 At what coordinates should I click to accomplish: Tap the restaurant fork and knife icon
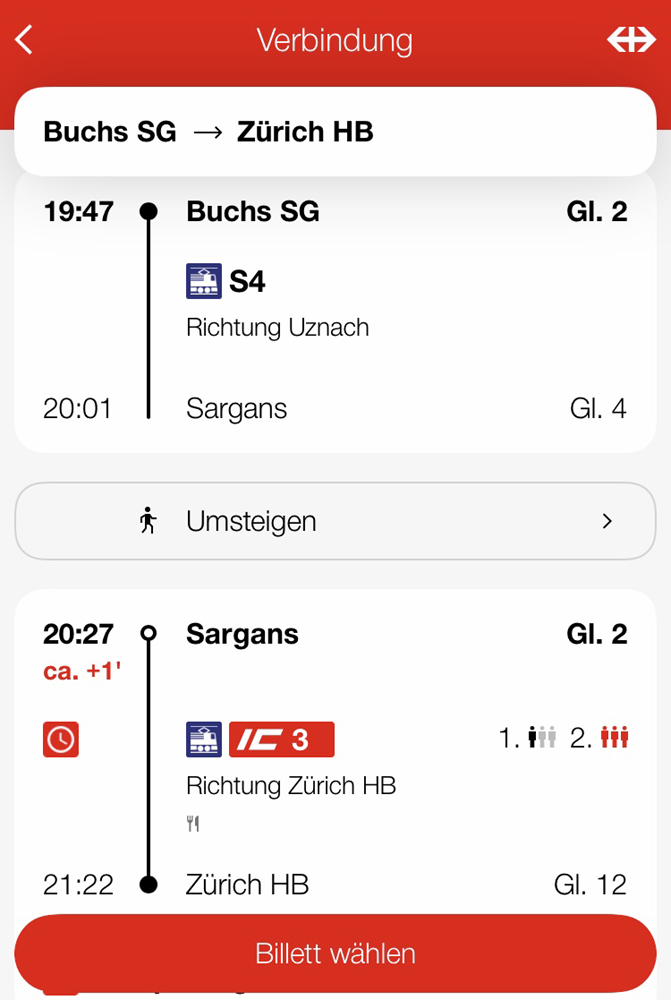[x=193, y=823]
